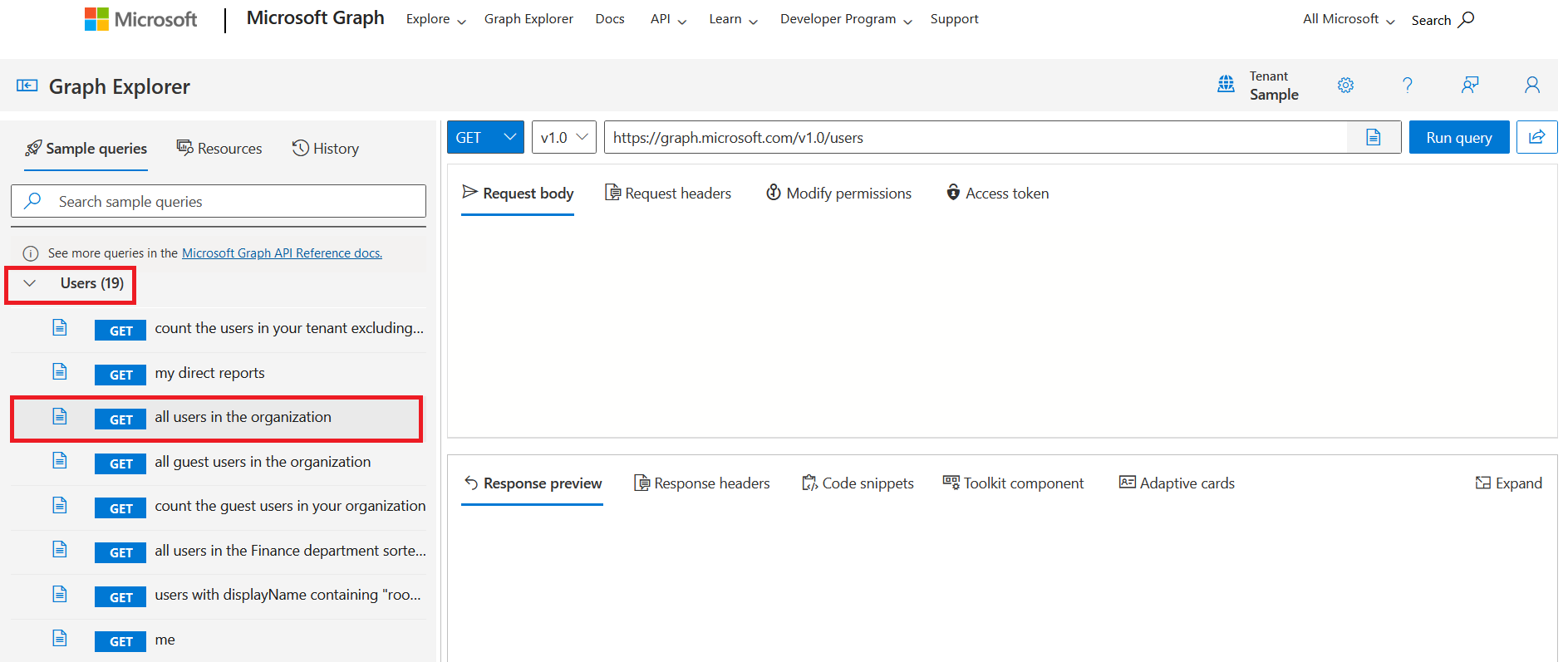Image resolution: width=1568 pixels, height=662 pixels.
Task: Open the Access token tab
Action: (997, 193)
